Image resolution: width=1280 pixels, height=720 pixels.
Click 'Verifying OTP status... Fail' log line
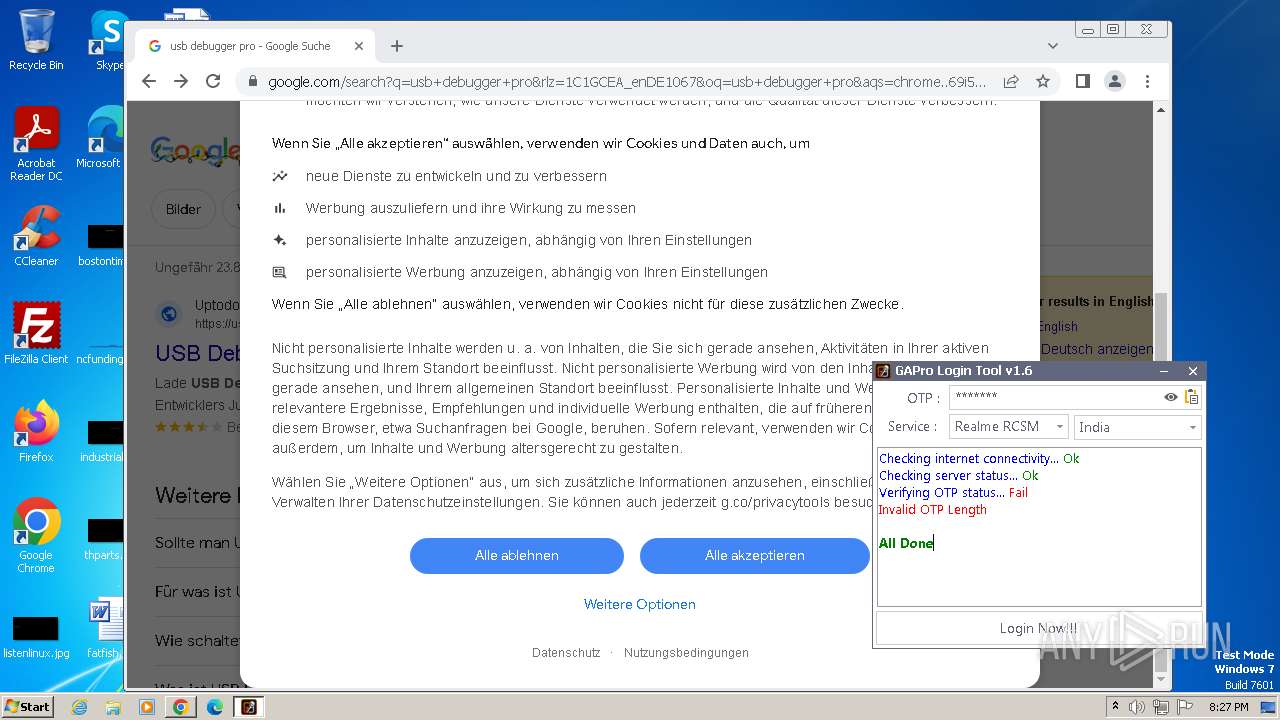(953, 493)
